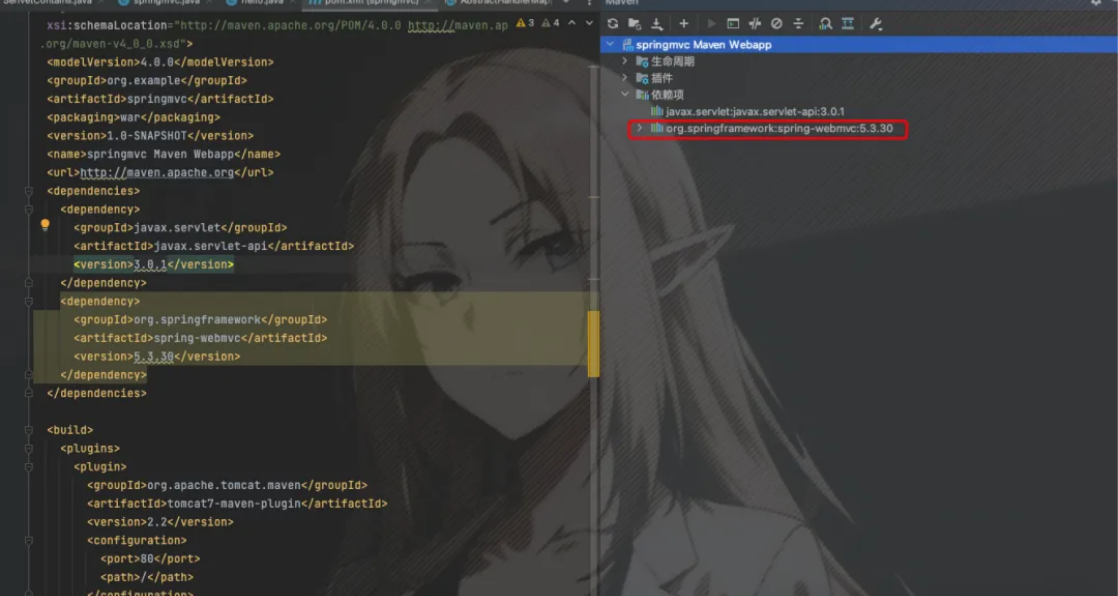Download sources and documentation icon
The image size is (1118, 596).
[x=657, y=24]
